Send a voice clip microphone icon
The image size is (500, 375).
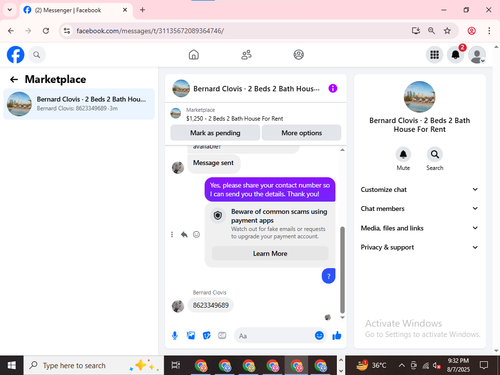click(x=175, y=336)
